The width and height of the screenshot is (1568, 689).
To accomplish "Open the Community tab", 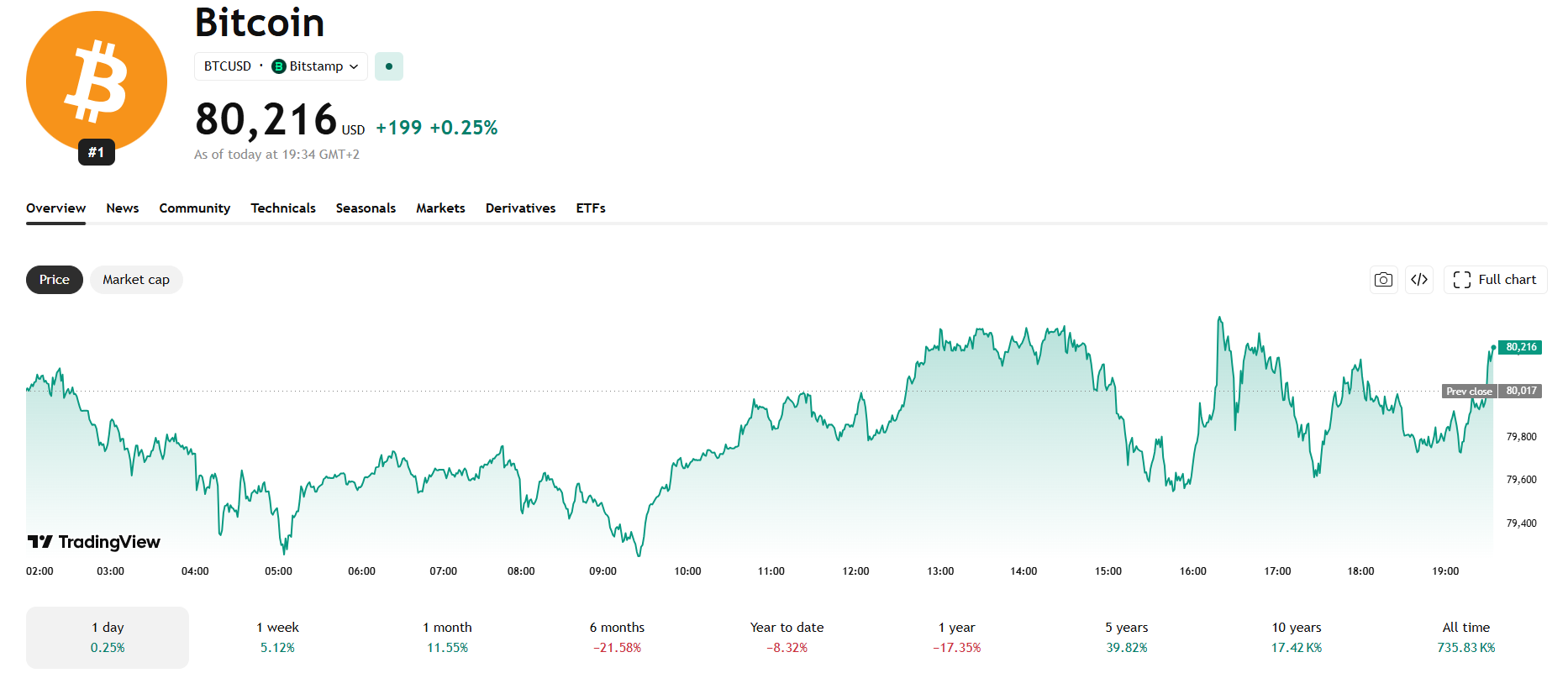I will pyautogui.click(x=195, y=208).
